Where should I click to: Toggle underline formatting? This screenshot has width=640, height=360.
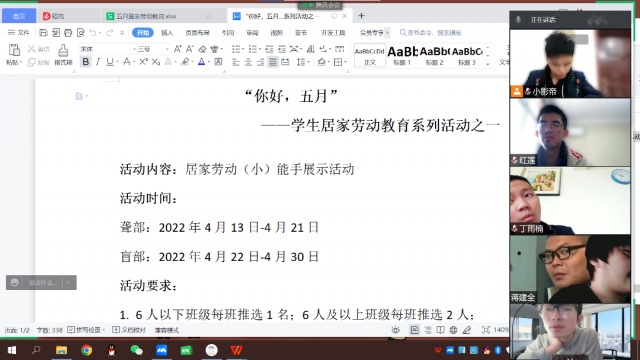110,62
